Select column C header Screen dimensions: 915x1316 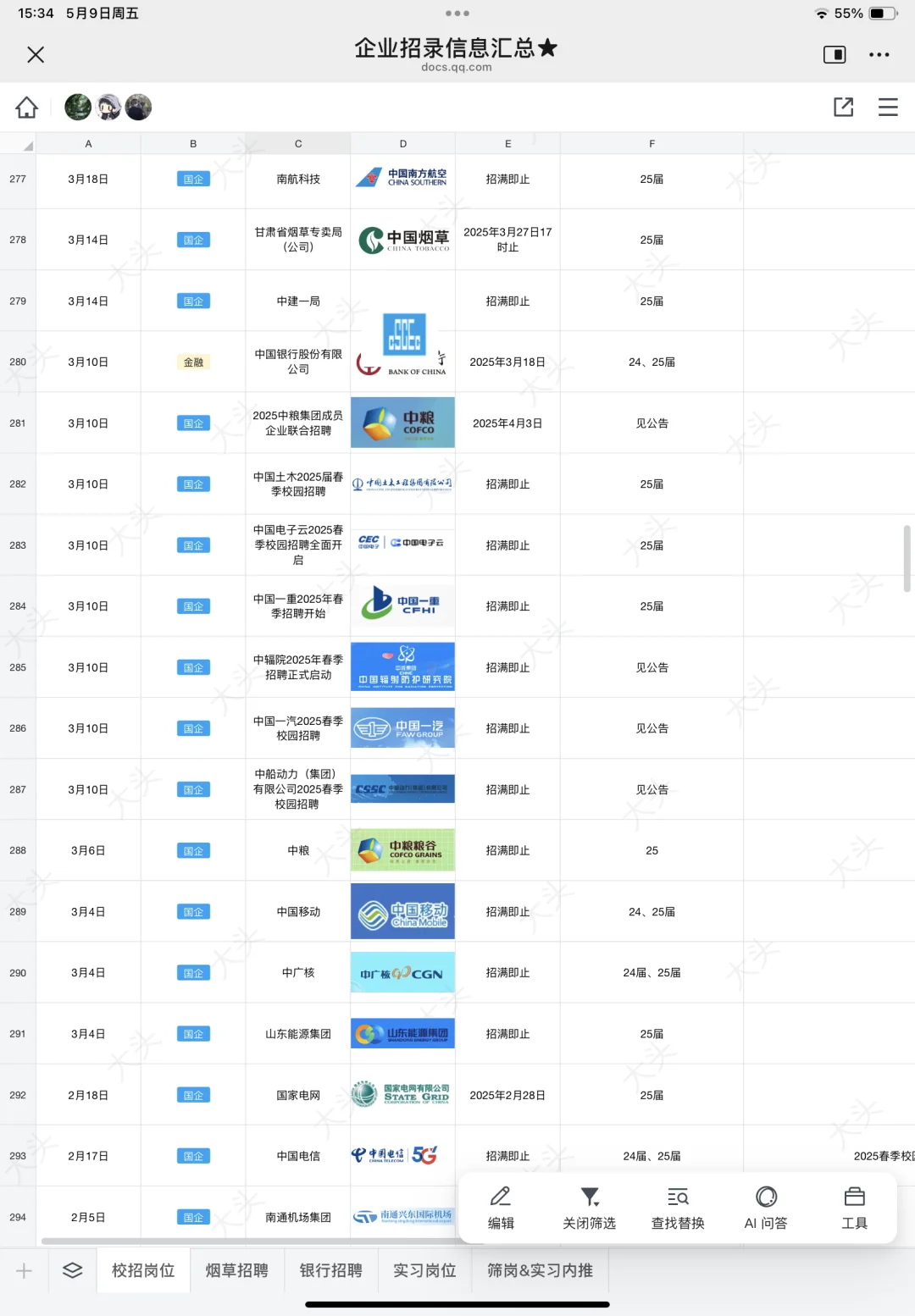pos(298,143)
